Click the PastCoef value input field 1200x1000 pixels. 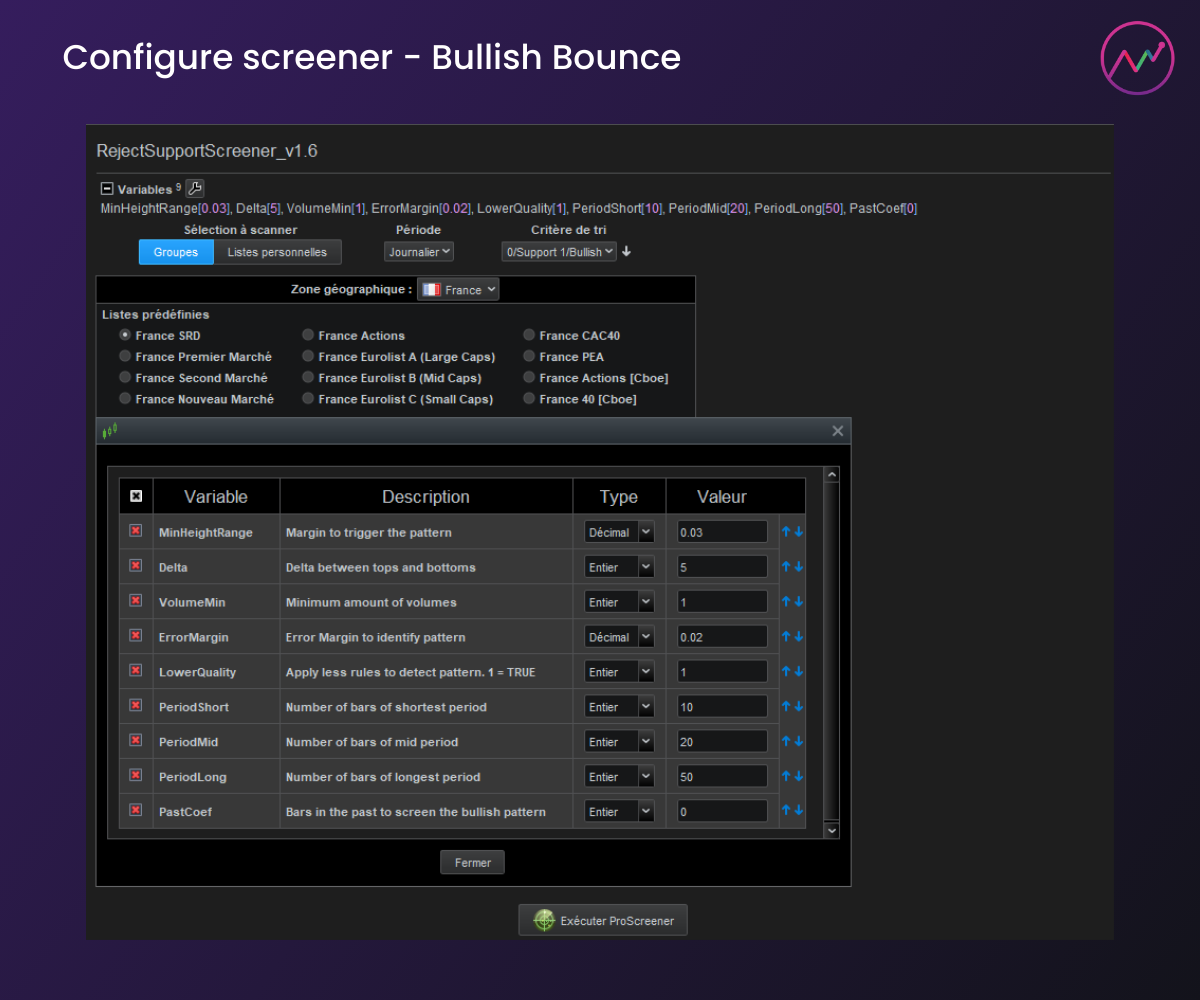[x=722, y=812]
